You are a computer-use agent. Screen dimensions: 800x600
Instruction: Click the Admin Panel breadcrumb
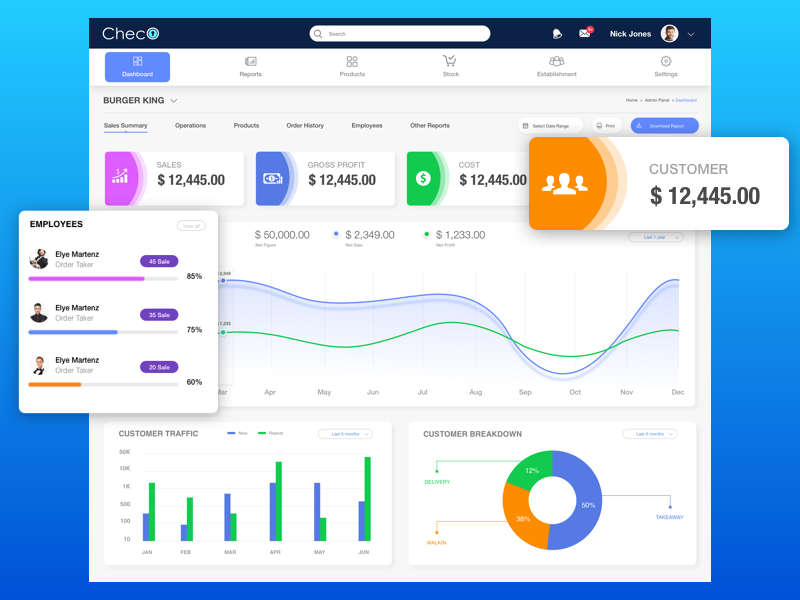pyautogui.click(x=657, y=100)
